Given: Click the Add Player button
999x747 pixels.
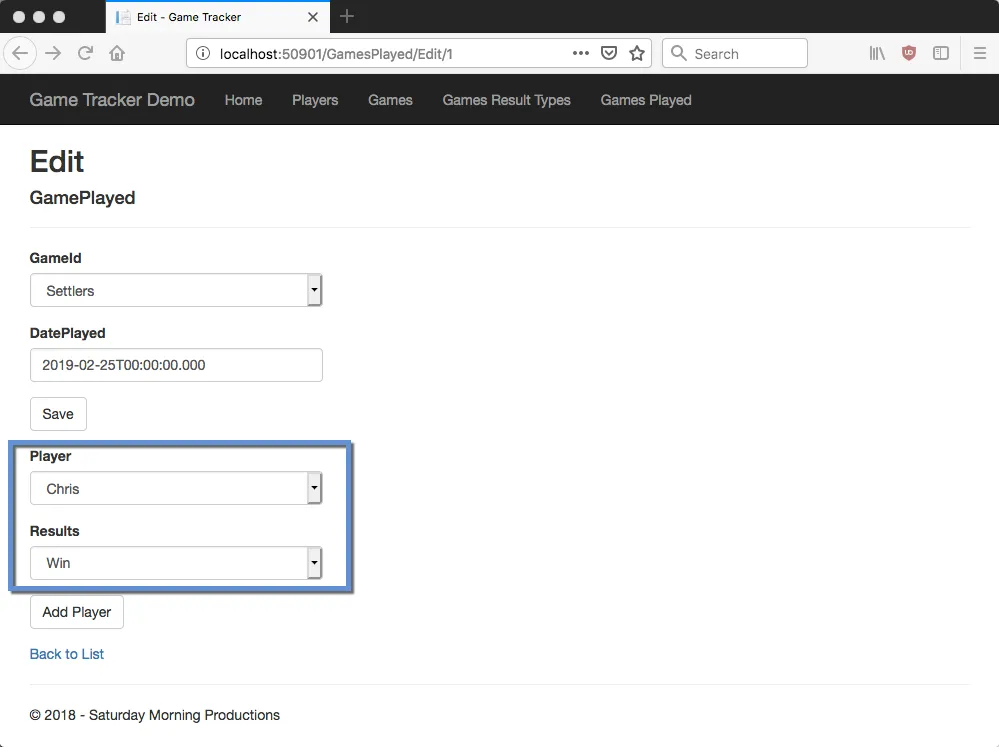Looking at the screenshot, I should pos(76,613).
